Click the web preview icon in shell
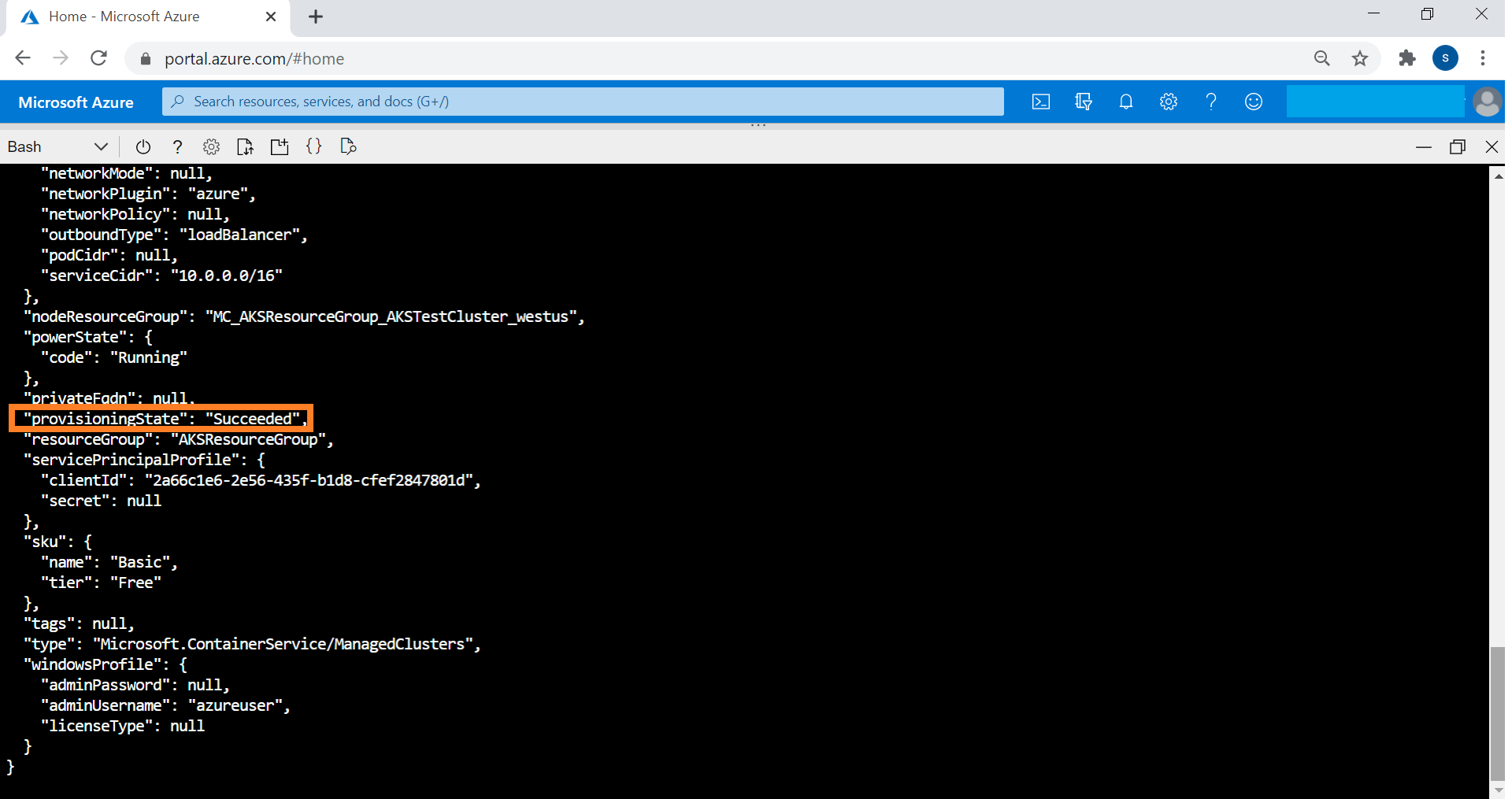1512x799 pixels. coord(348,146)
